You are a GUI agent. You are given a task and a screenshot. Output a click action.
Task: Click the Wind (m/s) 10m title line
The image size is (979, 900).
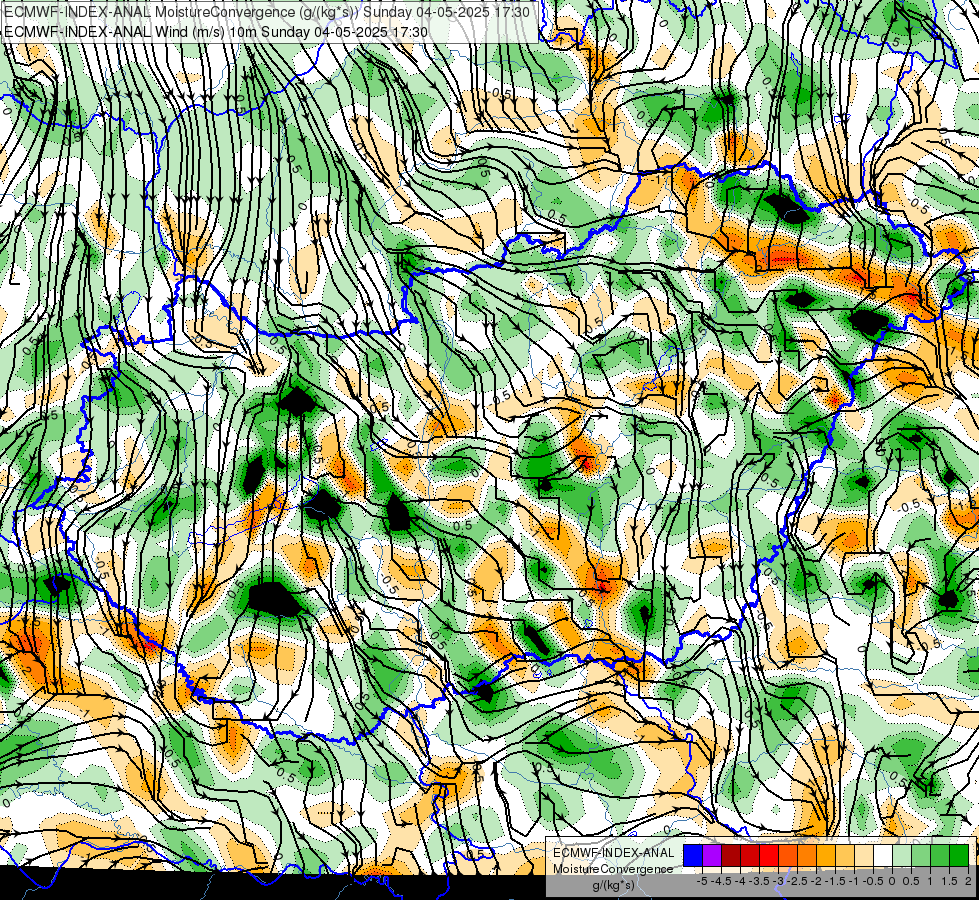[x=216, y=32]
